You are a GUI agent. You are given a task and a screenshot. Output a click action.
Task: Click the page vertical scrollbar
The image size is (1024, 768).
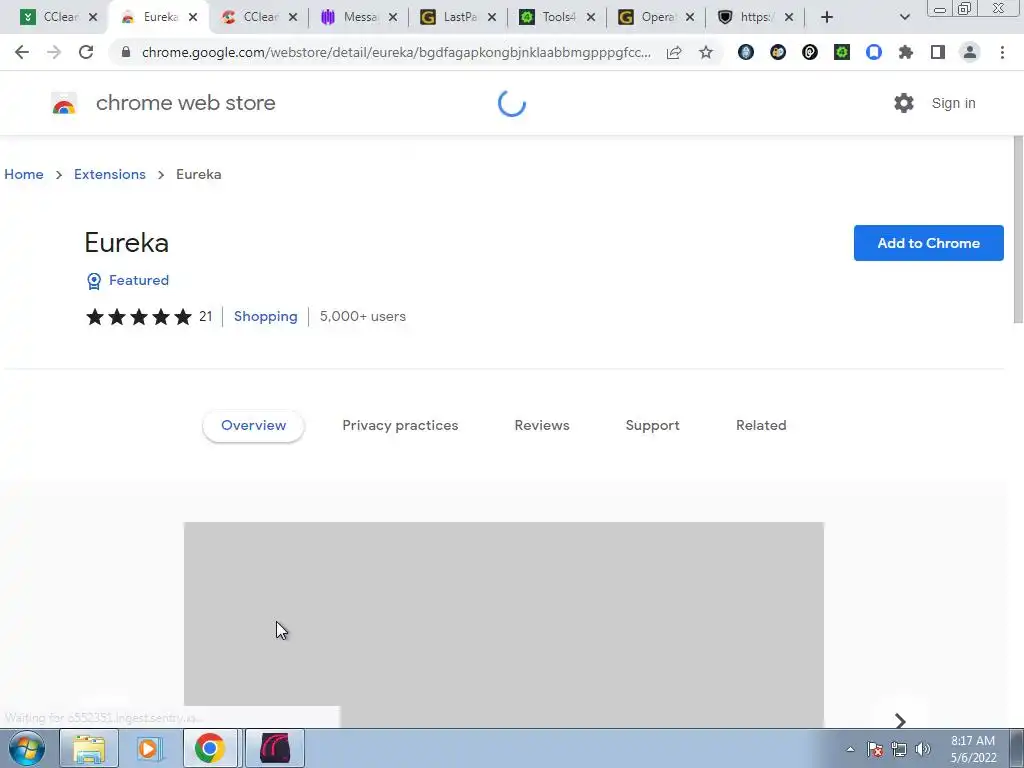1018,229
